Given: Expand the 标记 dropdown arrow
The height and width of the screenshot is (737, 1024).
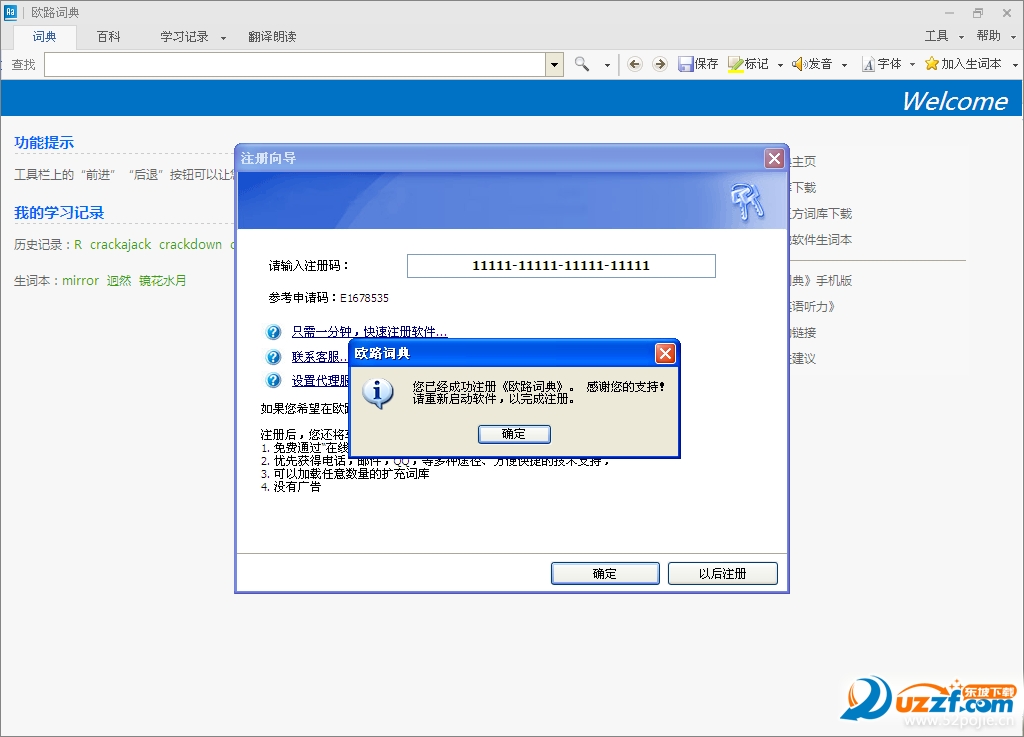Looking at the screenshot, I should [x=780, y=65].
